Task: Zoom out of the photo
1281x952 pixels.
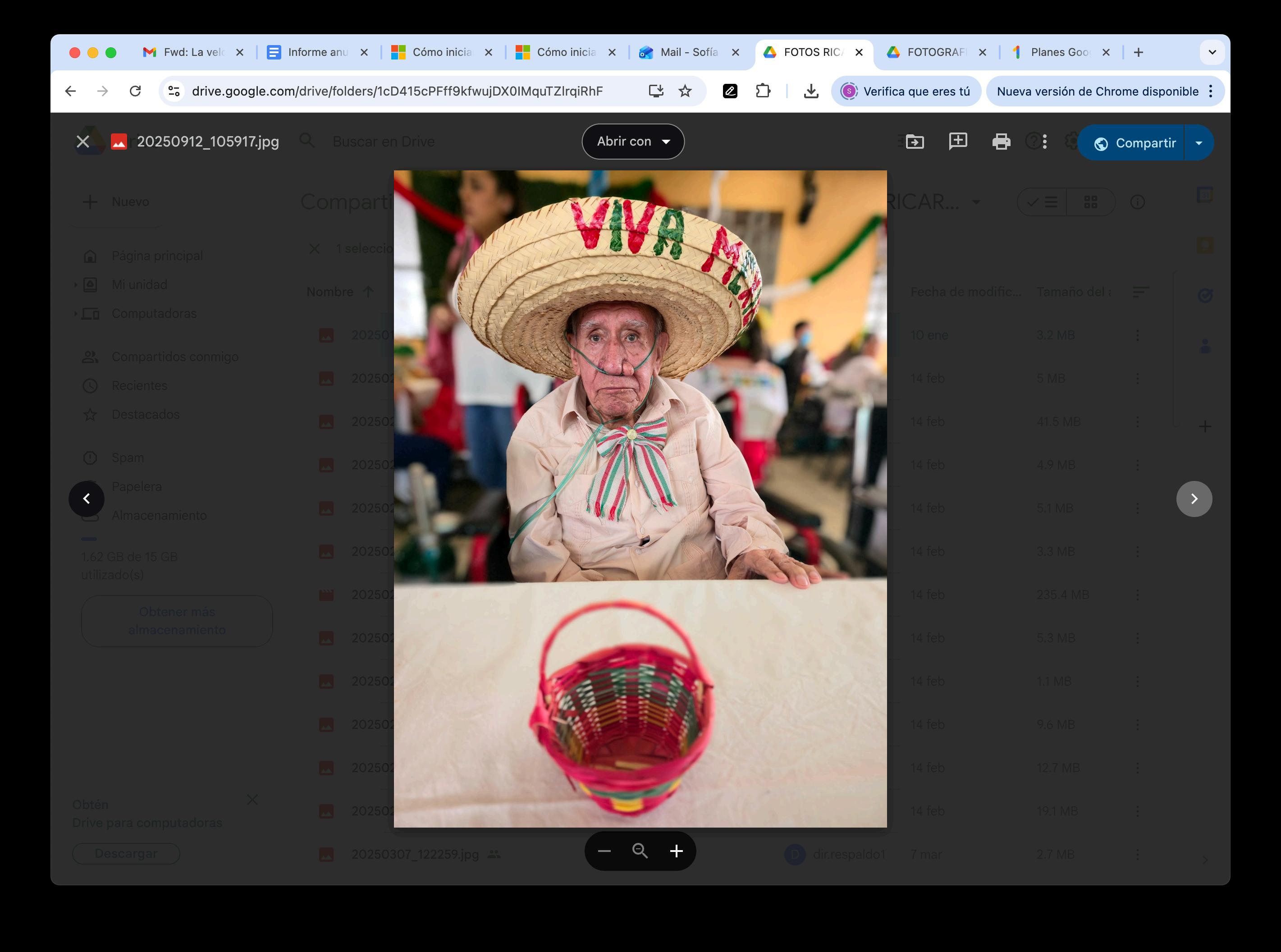Action: coord(604,851)
